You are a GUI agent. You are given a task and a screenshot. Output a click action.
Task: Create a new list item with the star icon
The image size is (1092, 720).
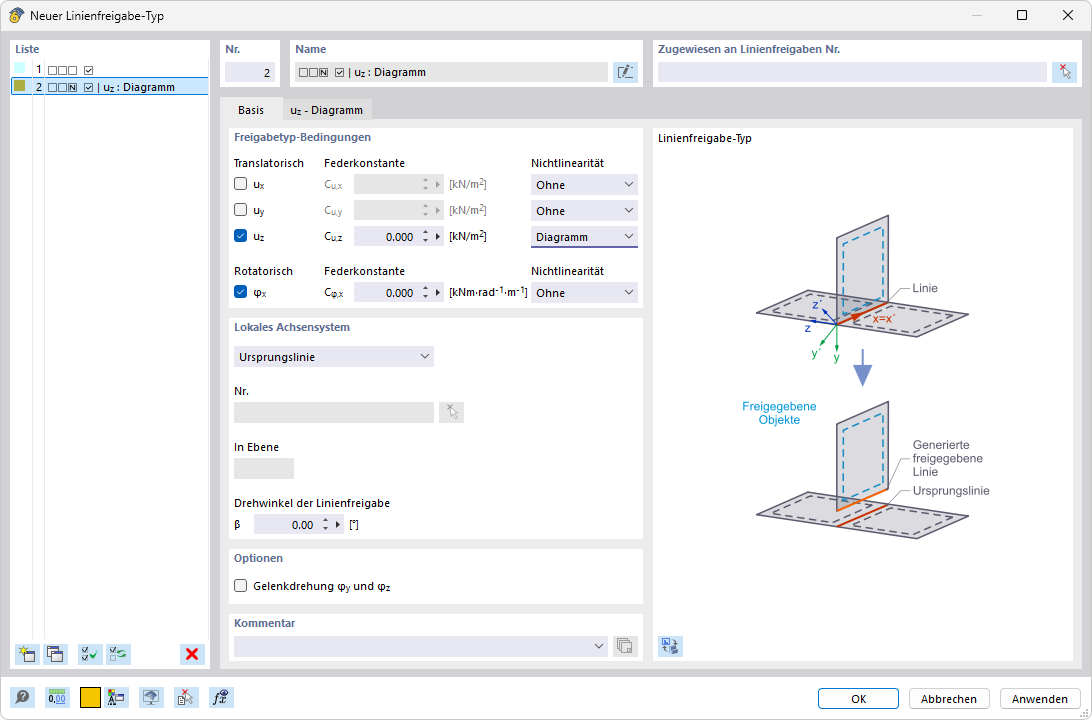point(26,654)
